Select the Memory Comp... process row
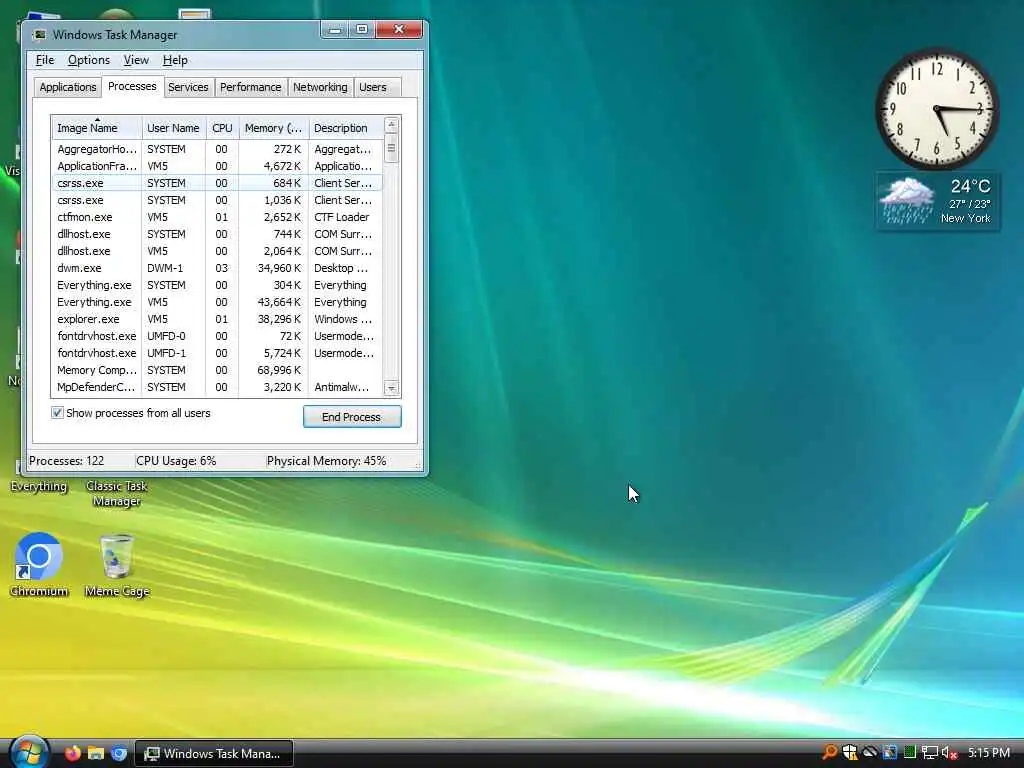The image size is (1024, 768). pyautogui.click(x=217, y=370)
